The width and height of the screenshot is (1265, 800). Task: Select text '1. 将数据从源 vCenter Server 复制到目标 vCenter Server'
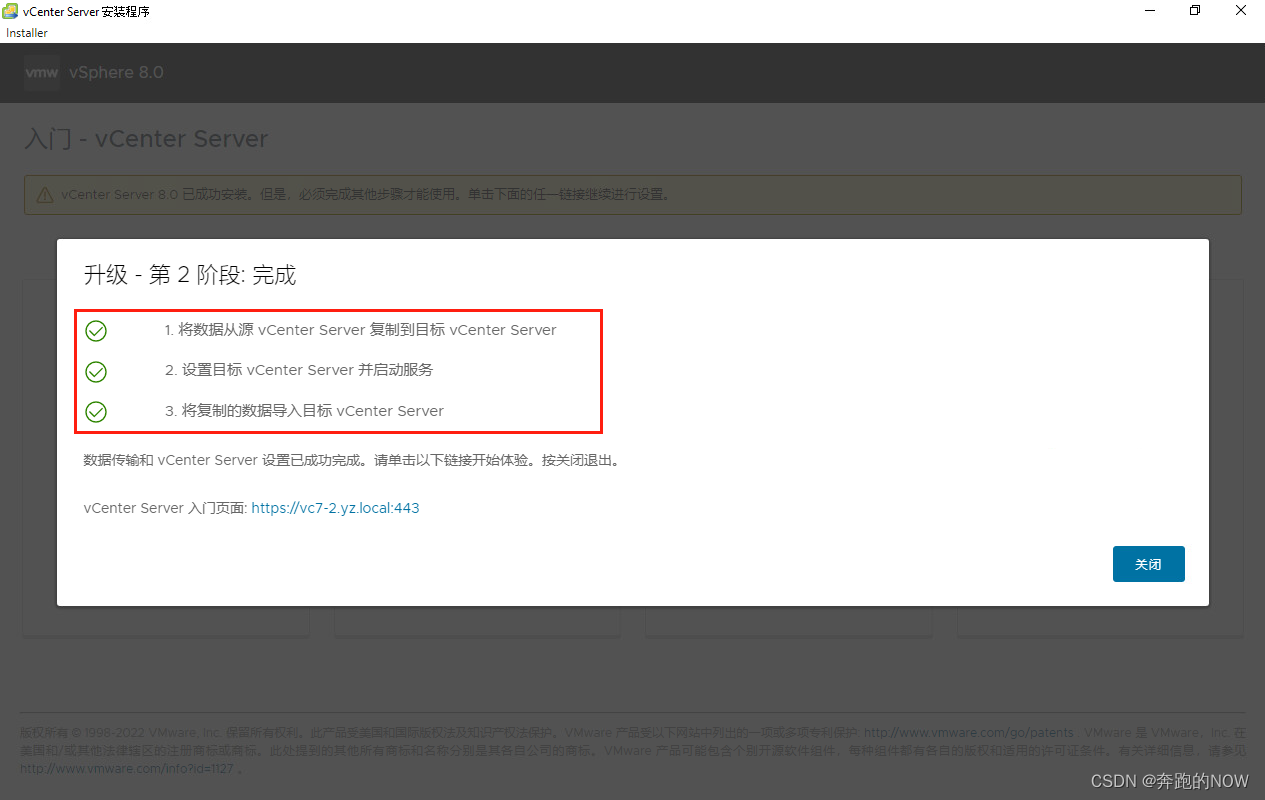[360, 330]
